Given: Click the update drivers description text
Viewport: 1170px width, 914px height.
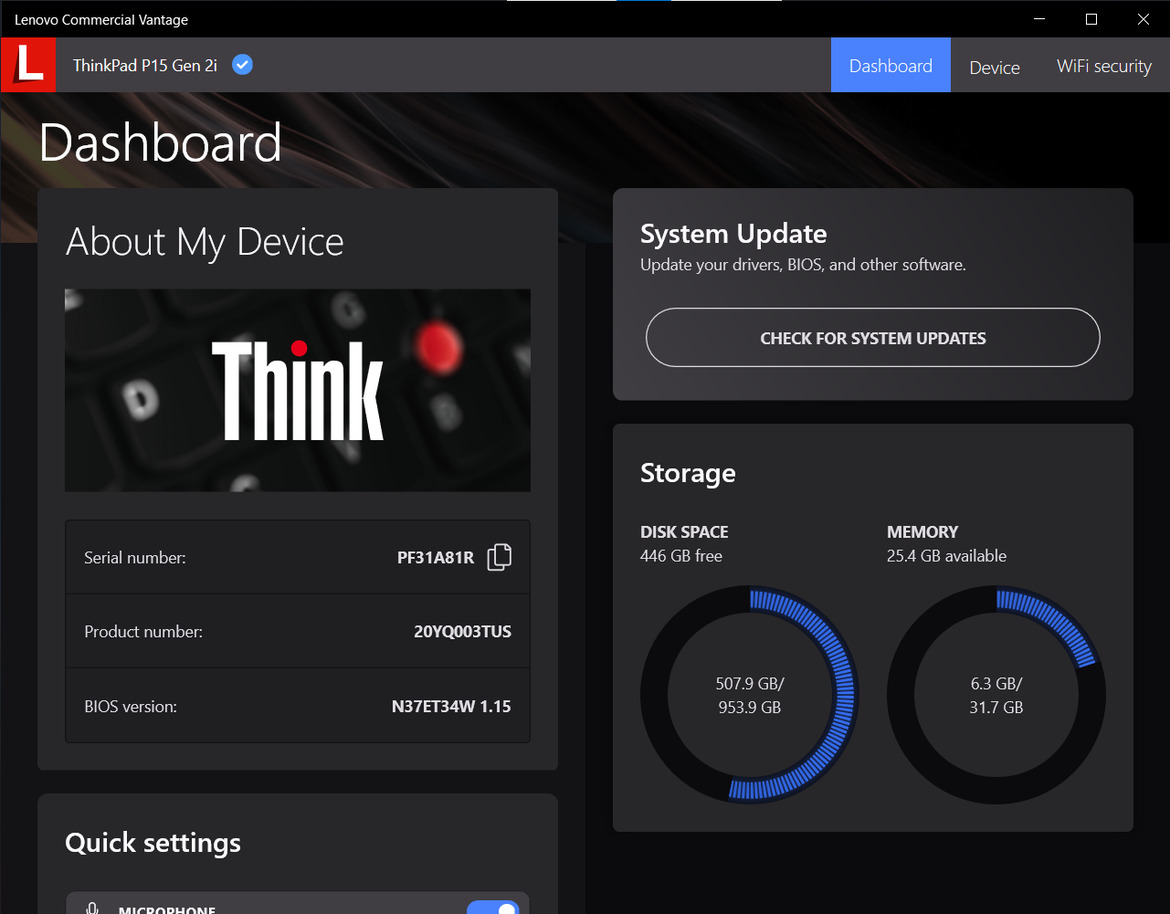Looking at the screenshot, I should coord(803,265).
